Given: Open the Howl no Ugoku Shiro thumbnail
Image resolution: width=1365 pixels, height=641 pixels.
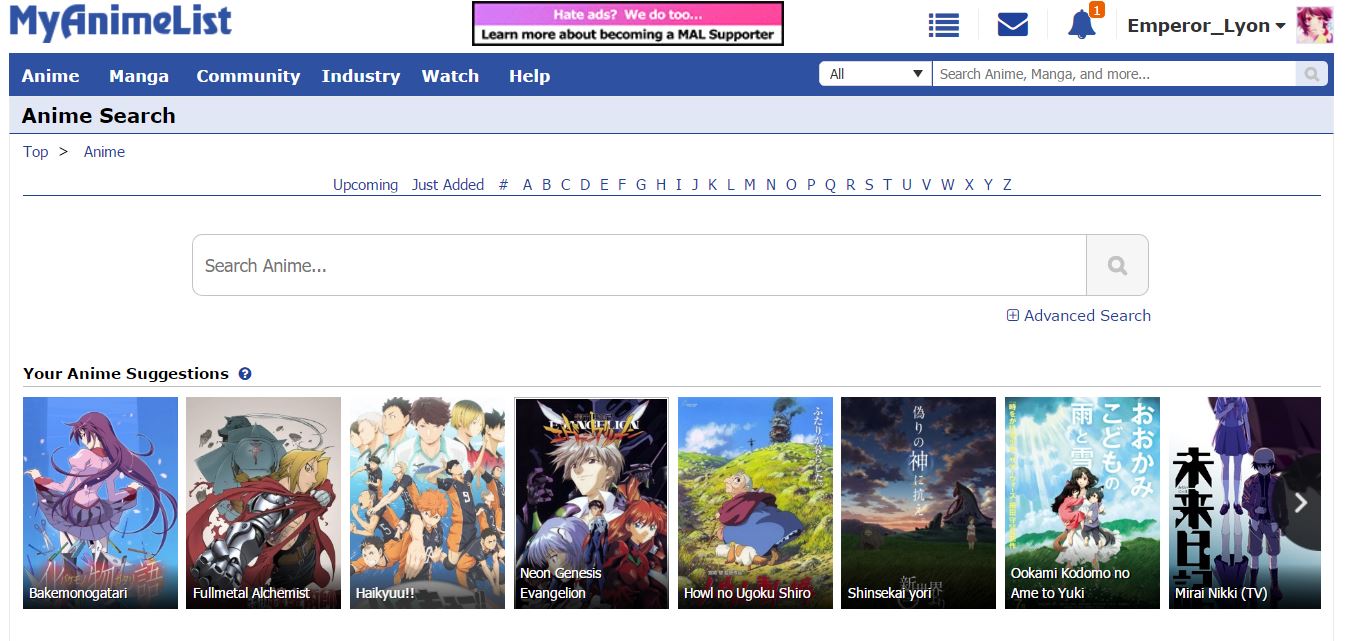Looking at the screenshot, I should (x=755, y=503).
